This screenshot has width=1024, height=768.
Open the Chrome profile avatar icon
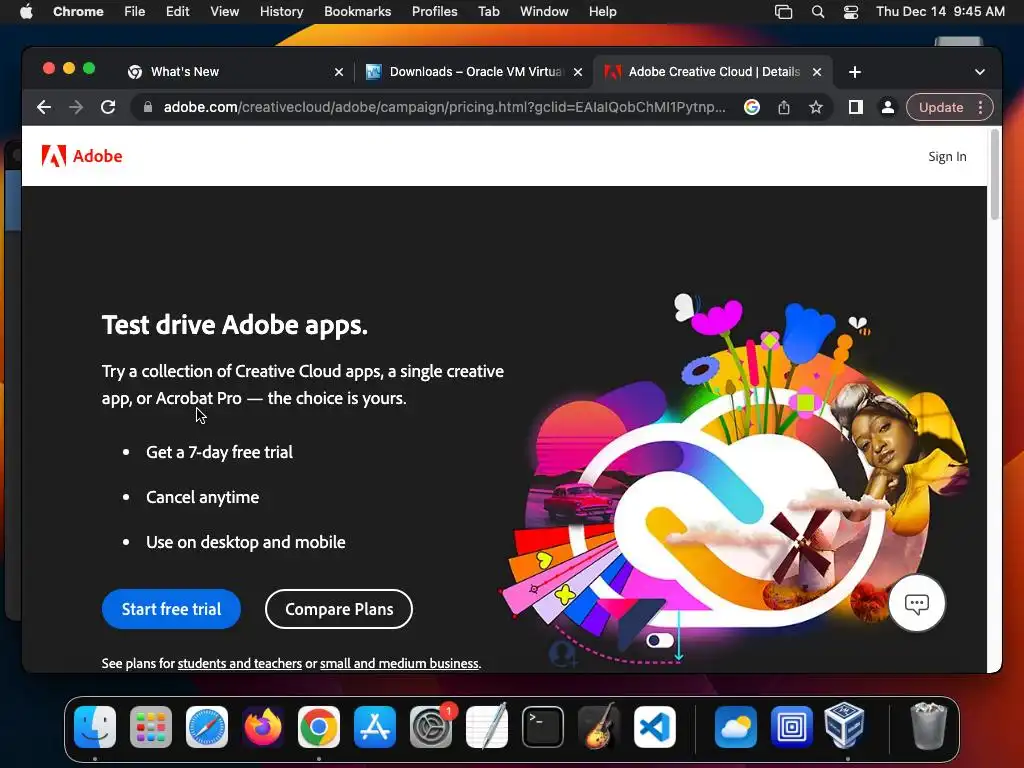click(888, 107)
